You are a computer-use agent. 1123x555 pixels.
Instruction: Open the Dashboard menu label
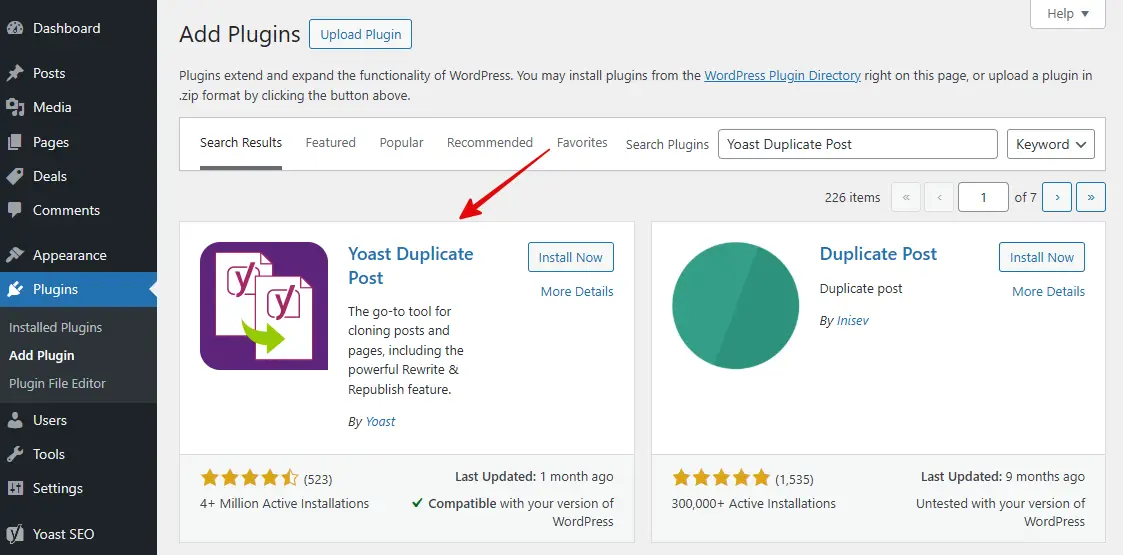coord(67,29)
